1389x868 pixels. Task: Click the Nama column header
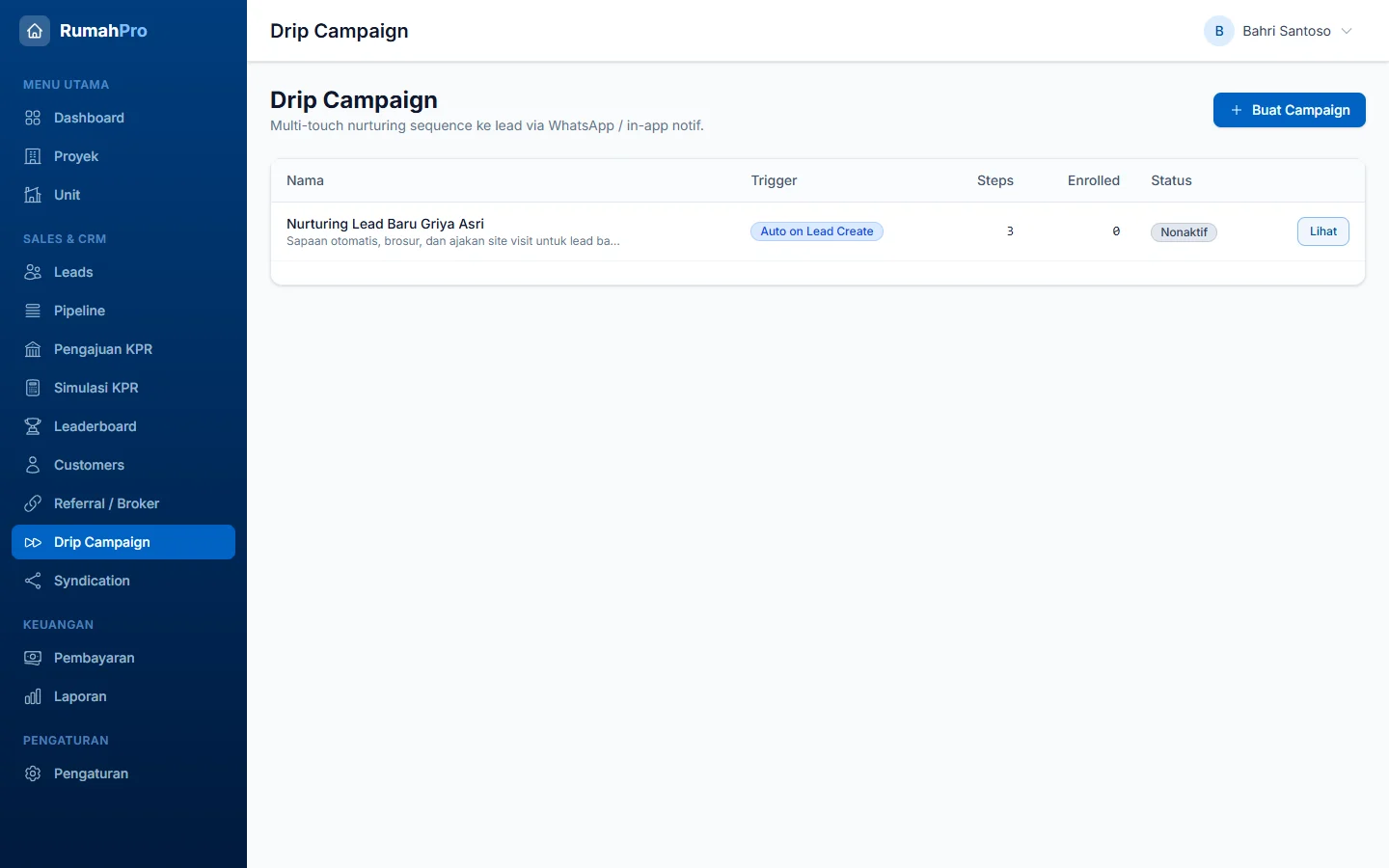click(305, 180)
